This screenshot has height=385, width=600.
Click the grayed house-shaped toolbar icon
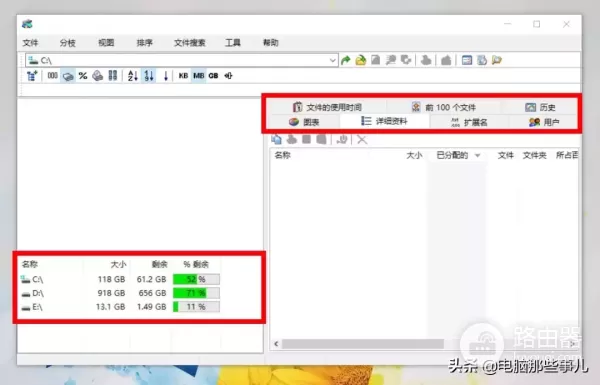point(446,60)
